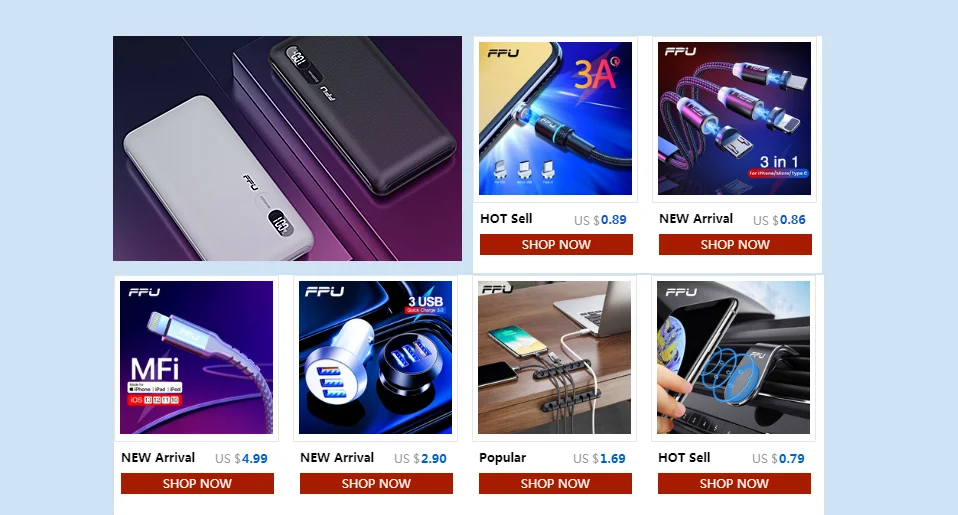Click SHOP NOW under the Popular $1.69 item
Viewport: 958px width, 515px height.
(x=555, y=483)
